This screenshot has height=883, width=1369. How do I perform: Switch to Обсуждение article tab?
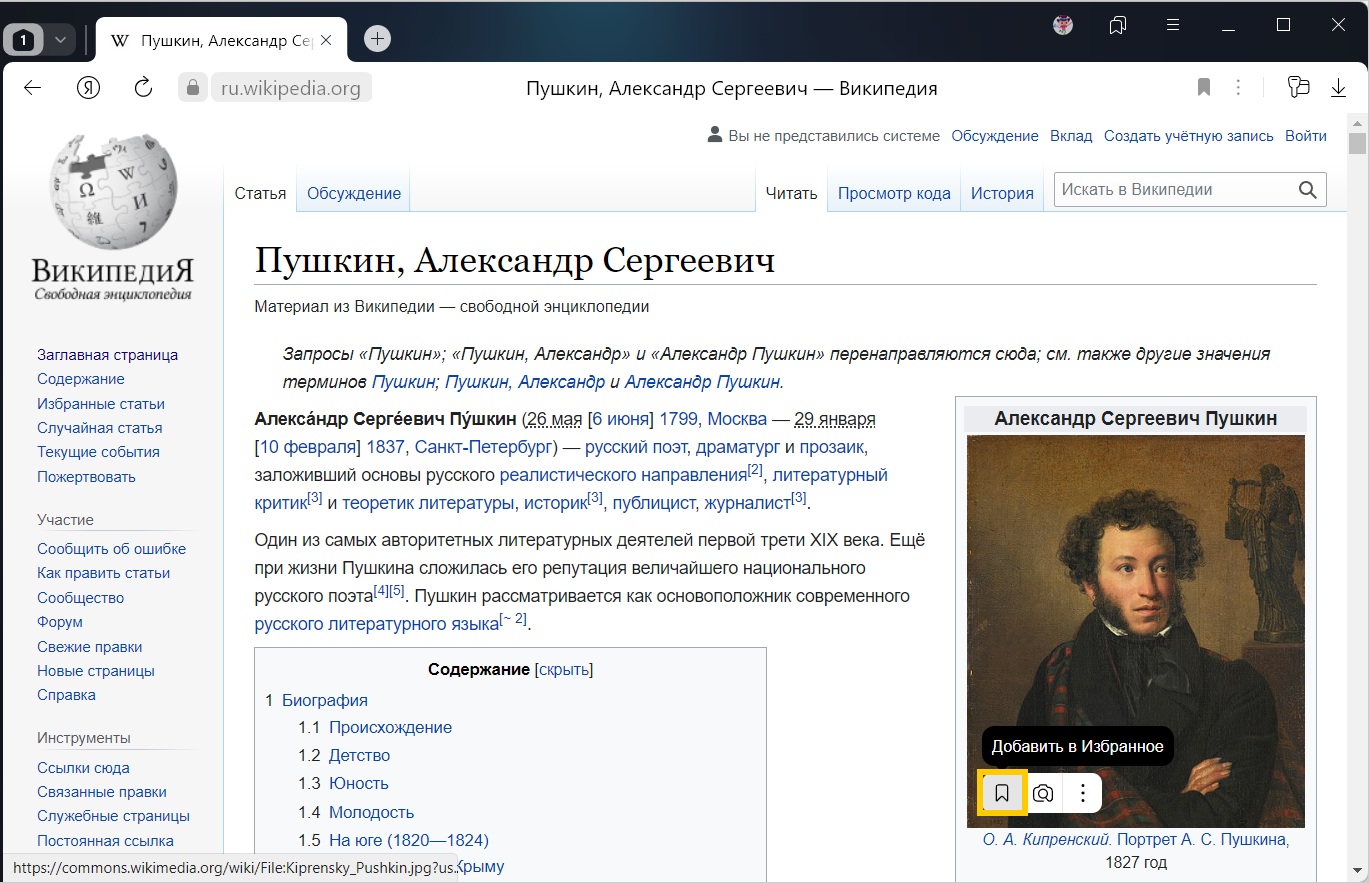click(x=354, y=194)
